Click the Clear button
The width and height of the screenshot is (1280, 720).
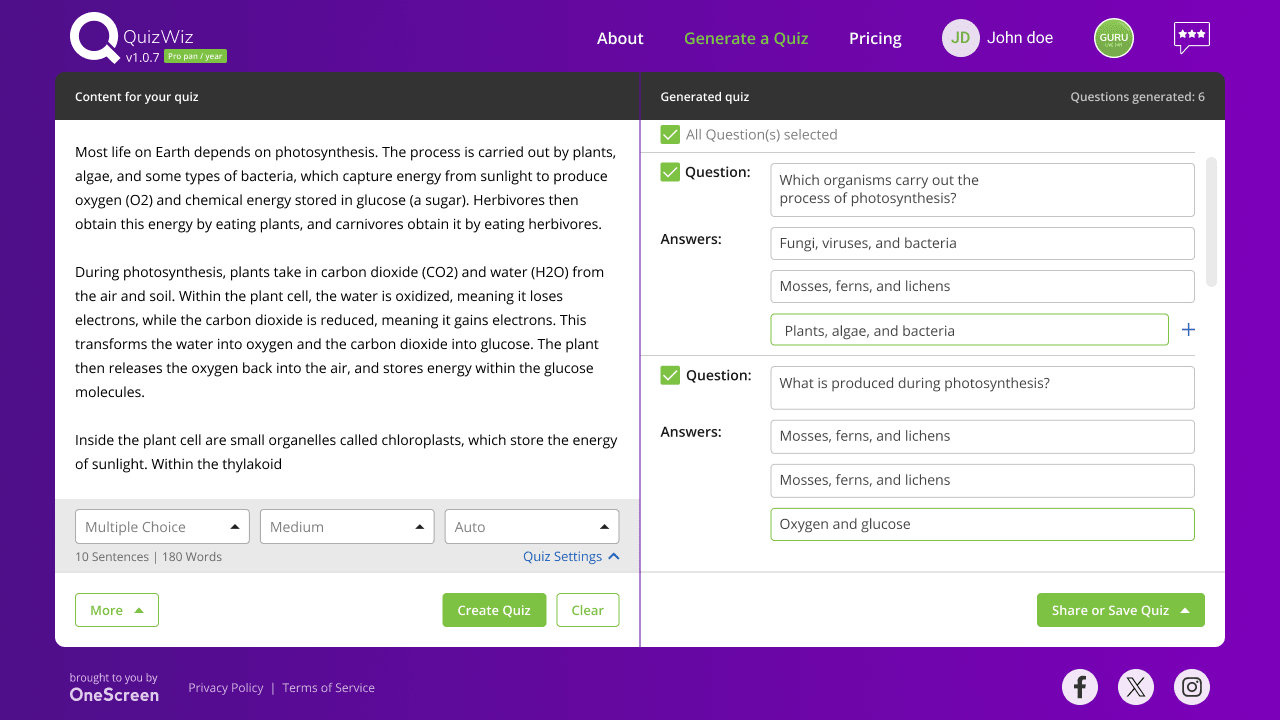[587, 610]
